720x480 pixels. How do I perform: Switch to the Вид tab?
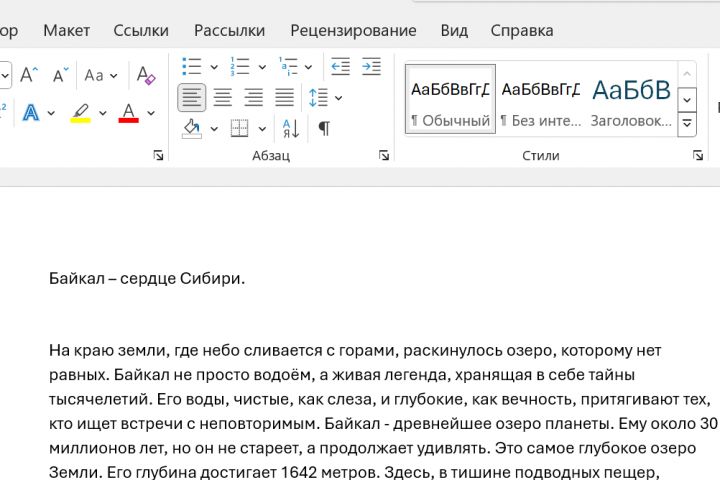454,31
